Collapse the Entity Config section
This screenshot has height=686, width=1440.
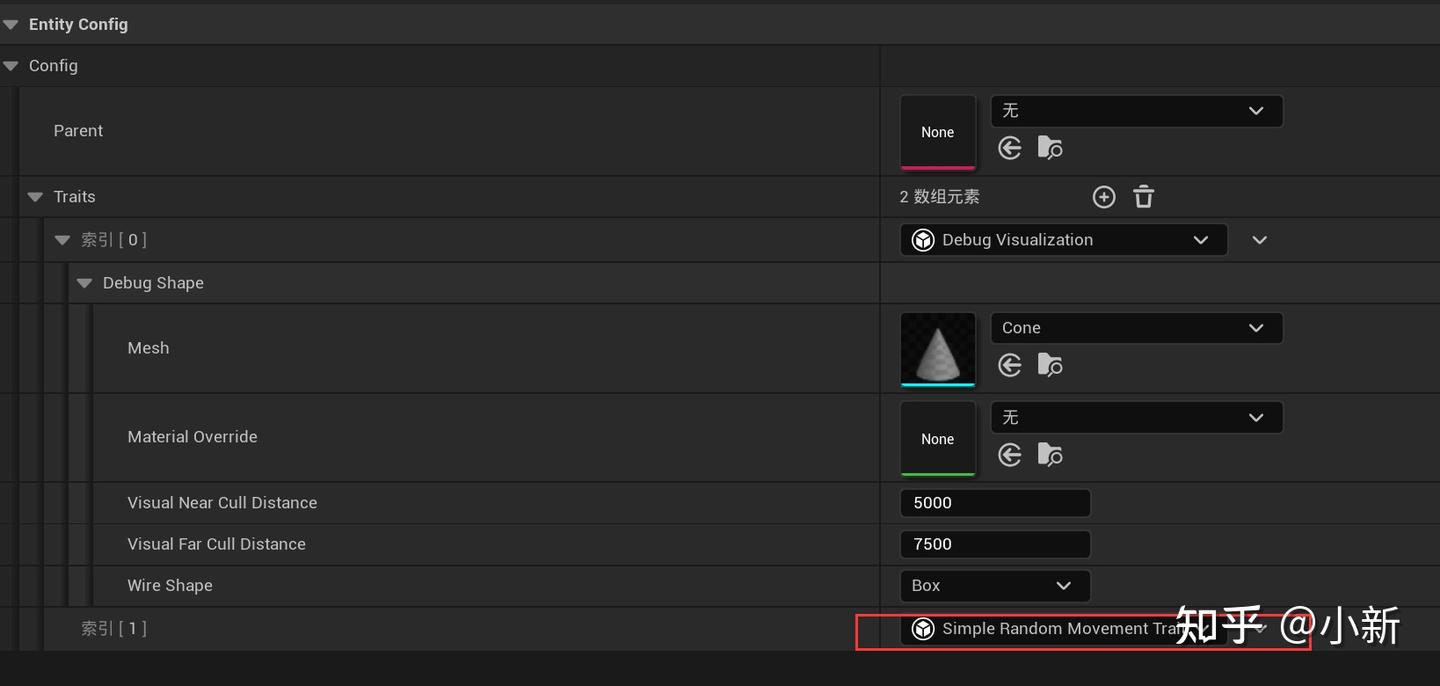pyautogui.click(x=11, y=24)
